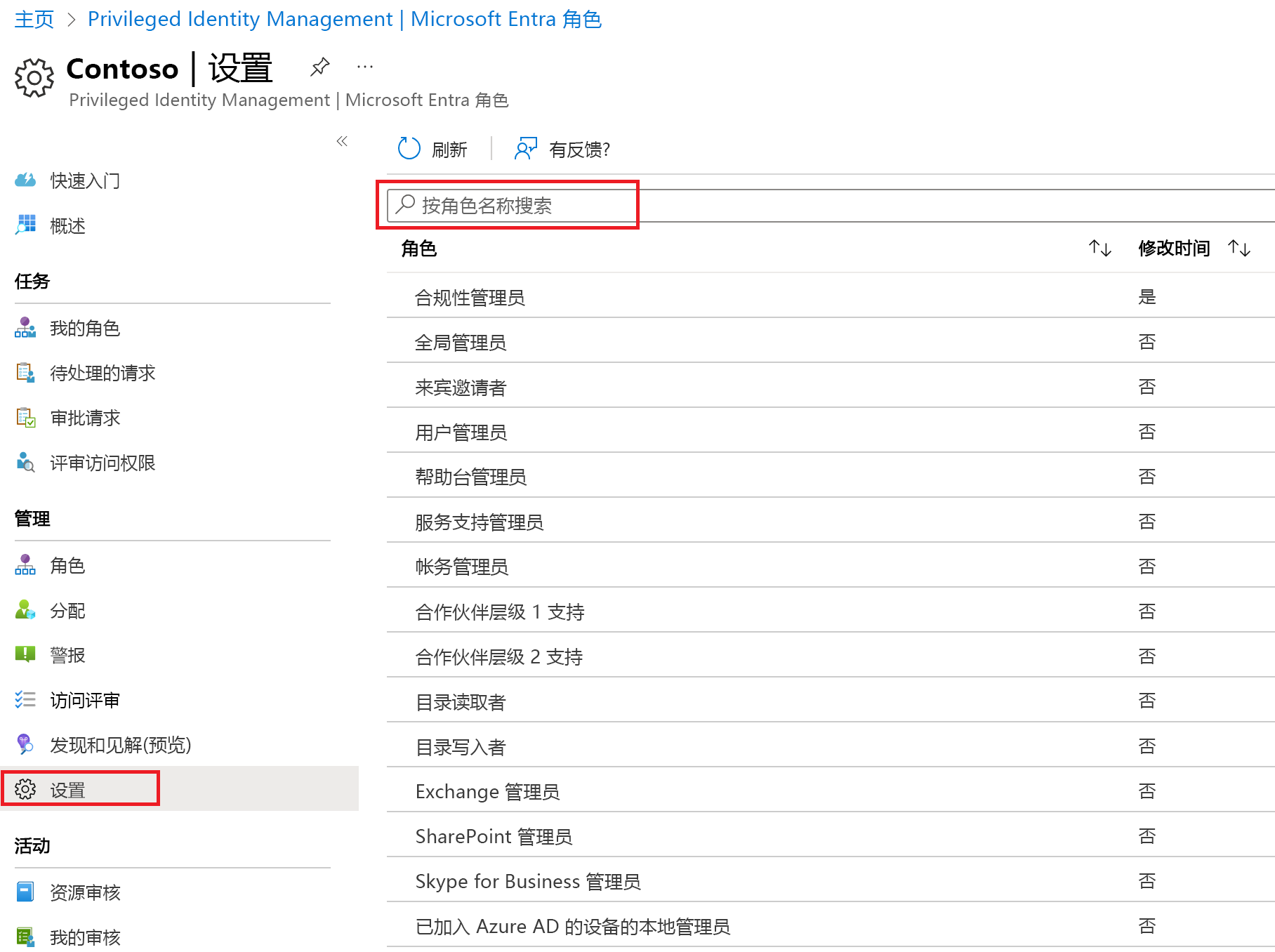This screenshot has height=952, width=1275.
Task: Open the 合规性管理员 role row
Action: [x=831, y=297]
